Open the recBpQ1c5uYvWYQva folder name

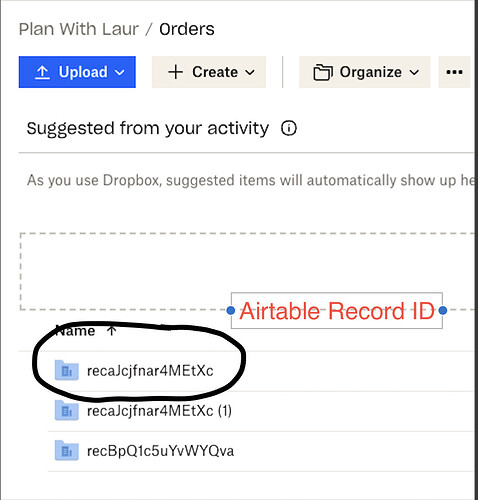click(160, 451)
